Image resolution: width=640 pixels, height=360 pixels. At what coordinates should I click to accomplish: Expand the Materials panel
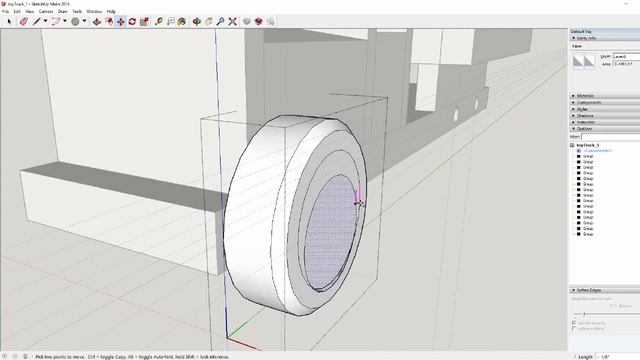click(573, 96)
